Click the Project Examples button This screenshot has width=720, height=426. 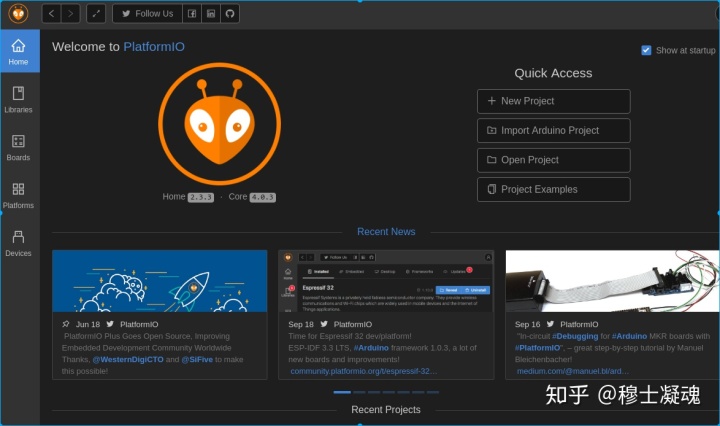pos(554,189)
